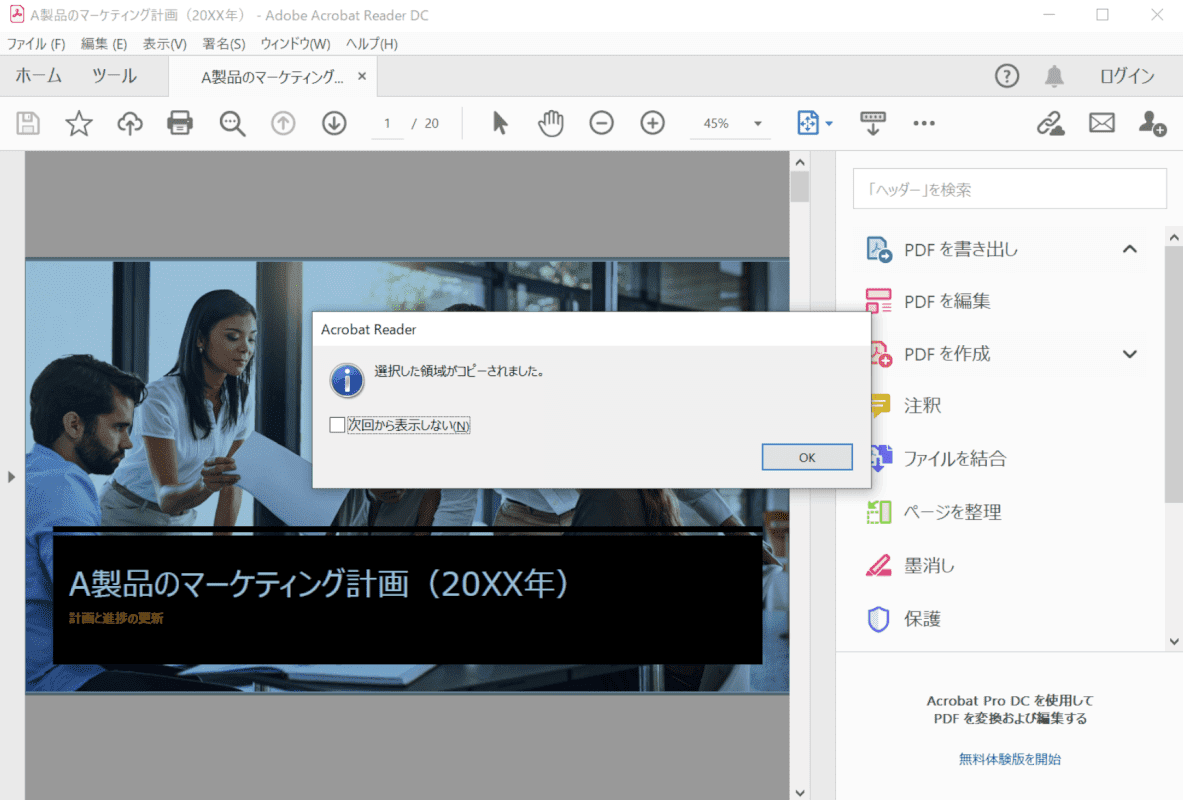Select the A製品のマーケティング document tab
Screen dimensions: 1183x800
[x=272, y=76]
